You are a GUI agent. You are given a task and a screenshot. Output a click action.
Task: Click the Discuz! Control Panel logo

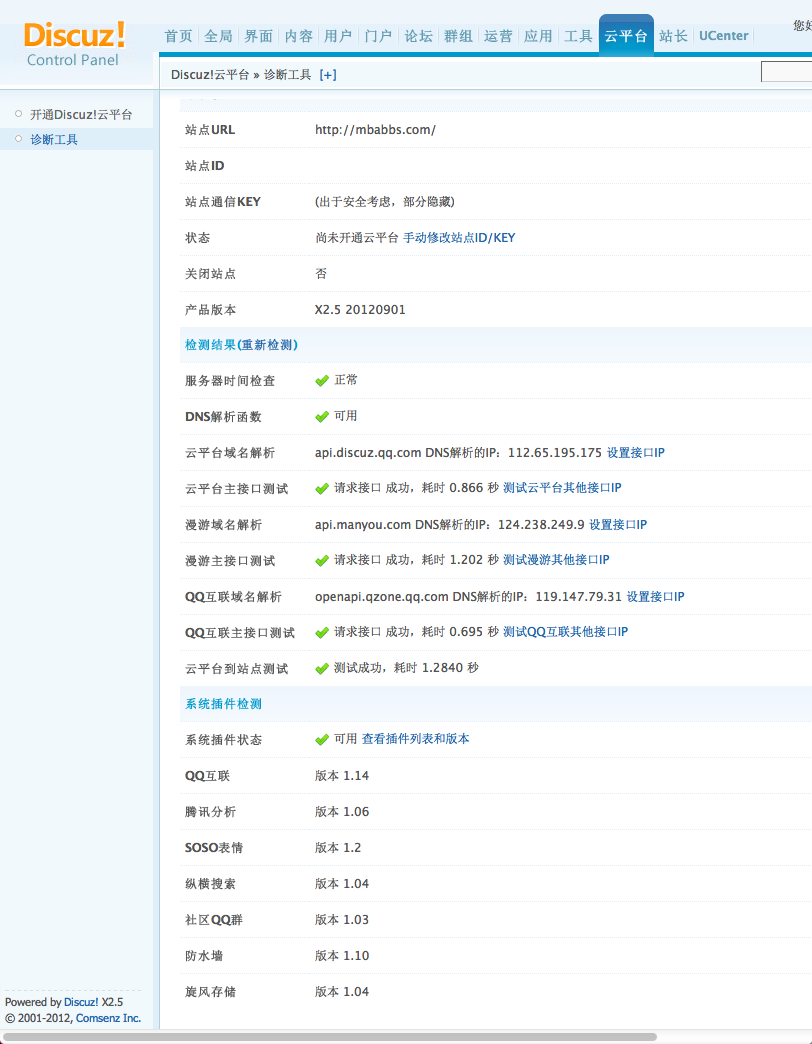pyautogui.click(x=74, y=44)
